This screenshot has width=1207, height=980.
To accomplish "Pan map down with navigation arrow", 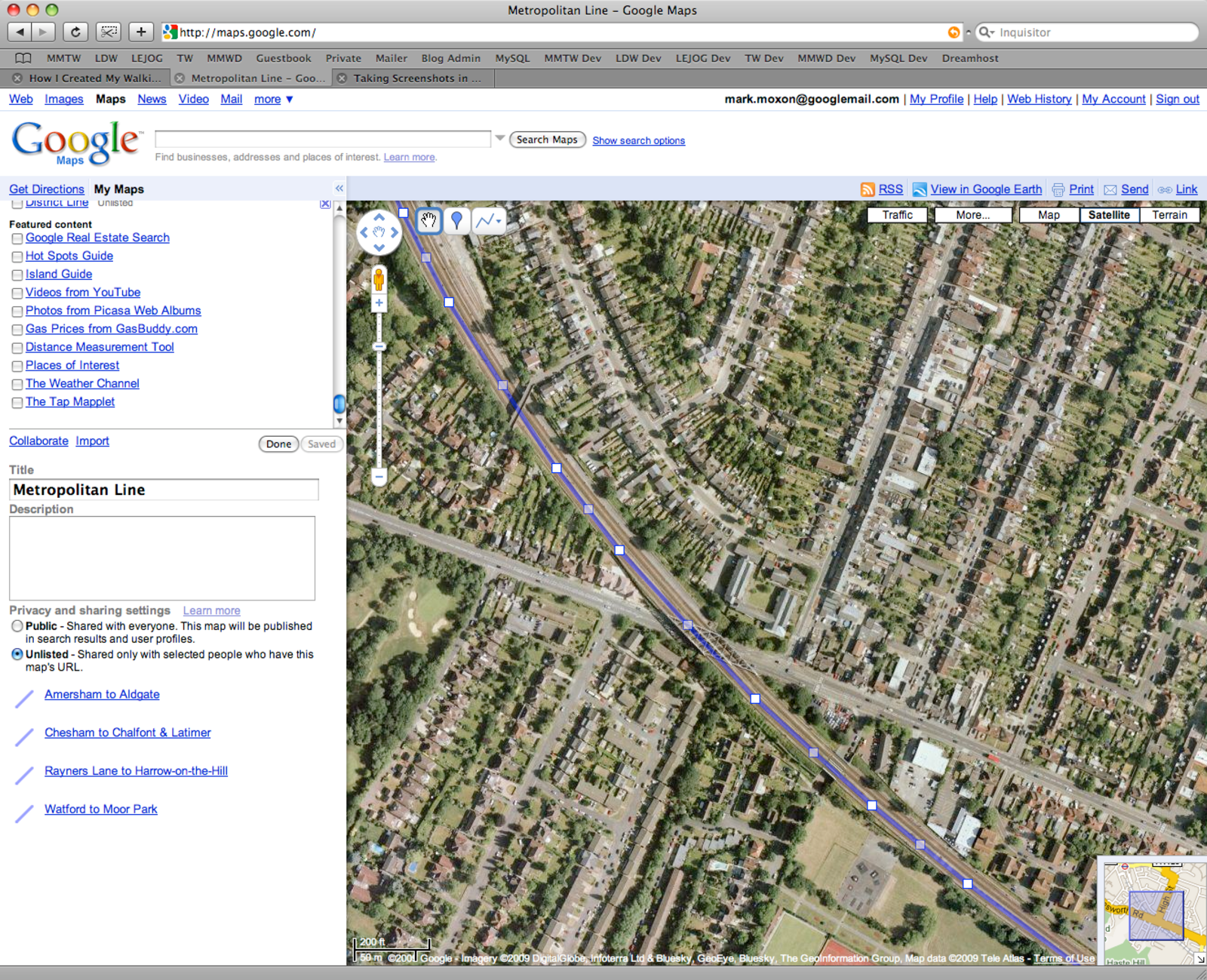I will tap(379, 247).
